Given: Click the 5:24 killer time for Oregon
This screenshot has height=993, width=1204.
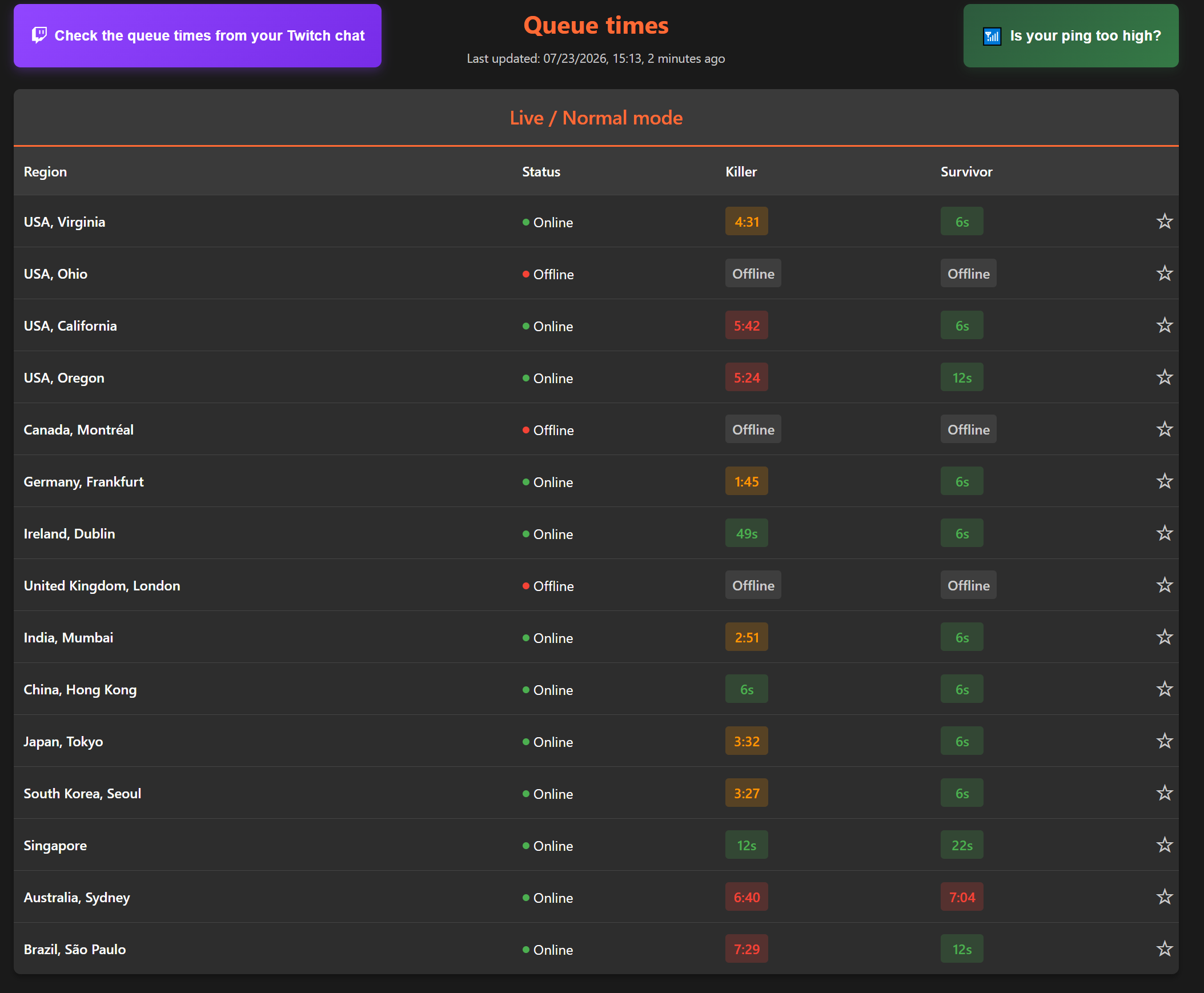Looking at the screenshot, I should tap(747, 377).
